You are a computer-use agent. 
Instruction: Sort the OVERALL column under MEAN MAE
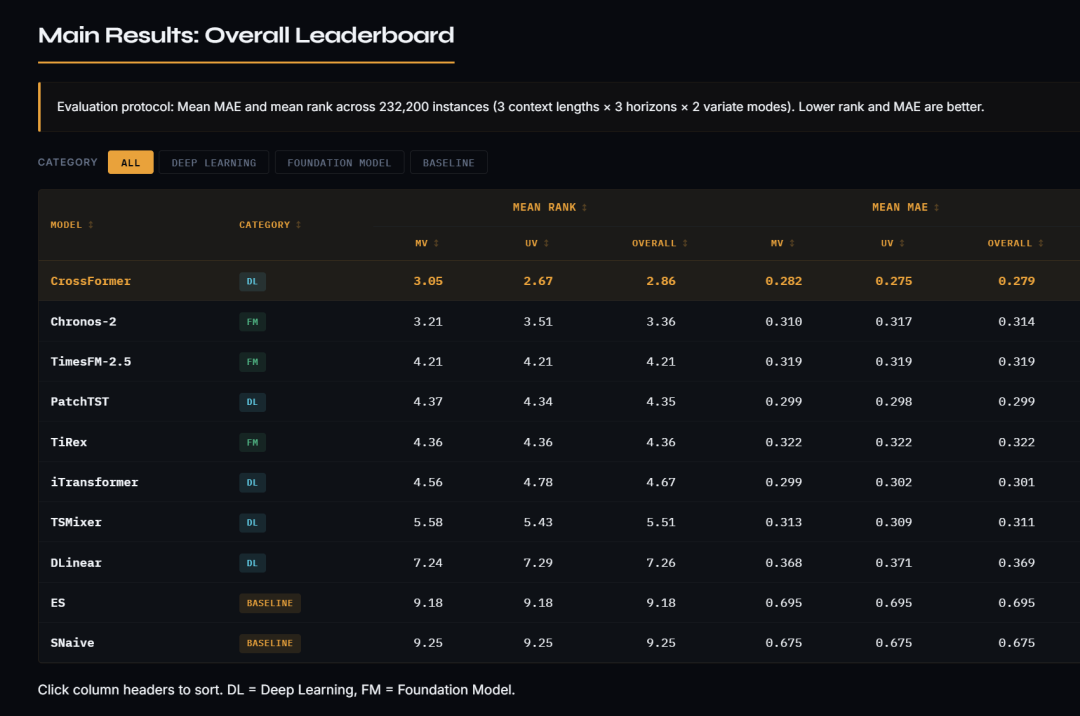click(x=1040, y=243)
